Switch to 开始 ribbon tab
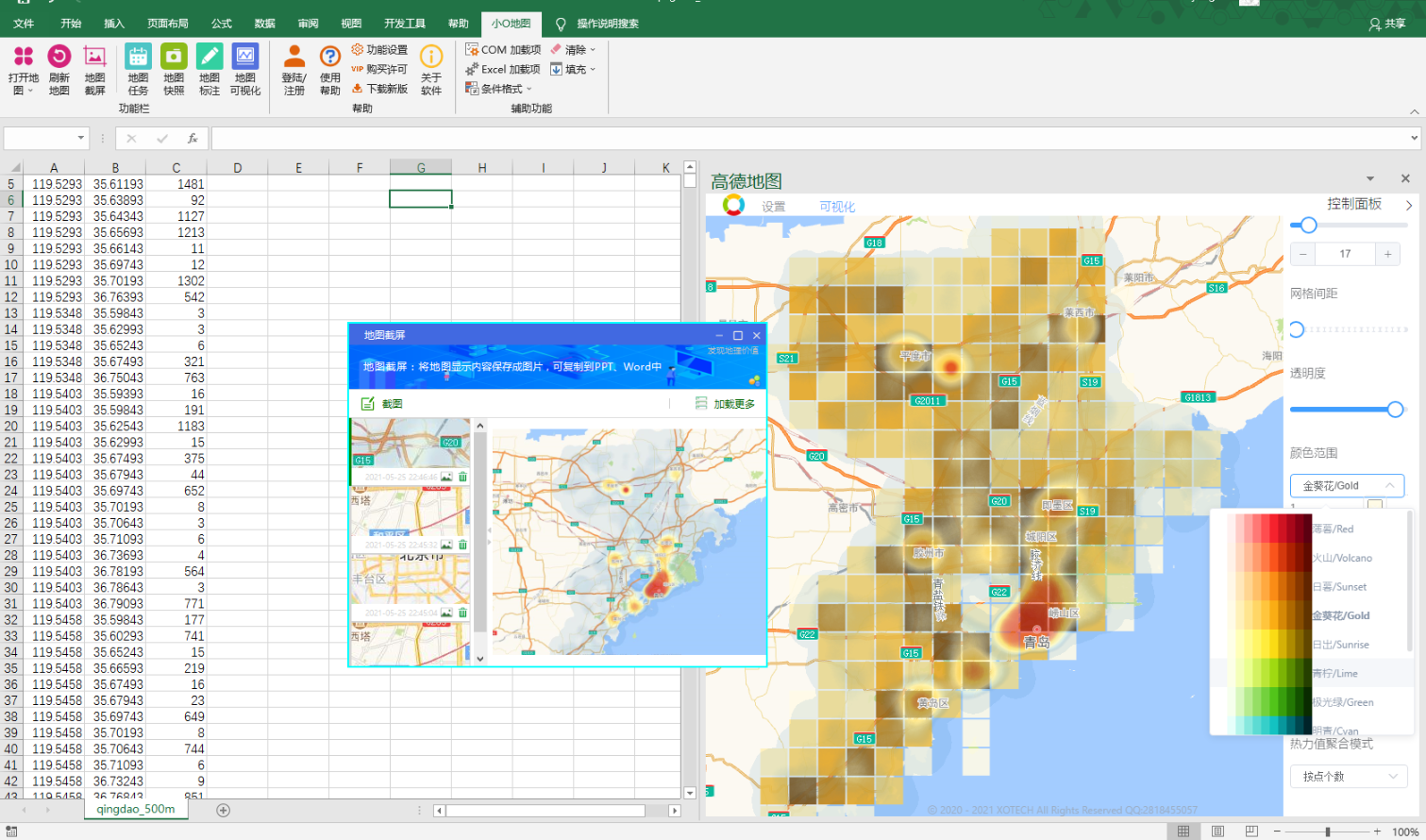The height and width of the screenshot is (840, 1426). [71, 24]
